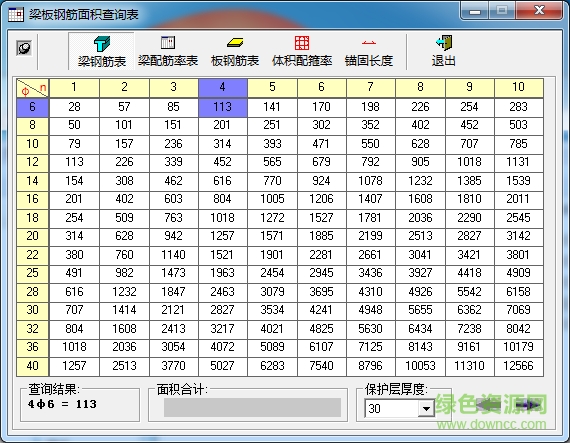Select diameter row header 20

click(x=32, y=237)
